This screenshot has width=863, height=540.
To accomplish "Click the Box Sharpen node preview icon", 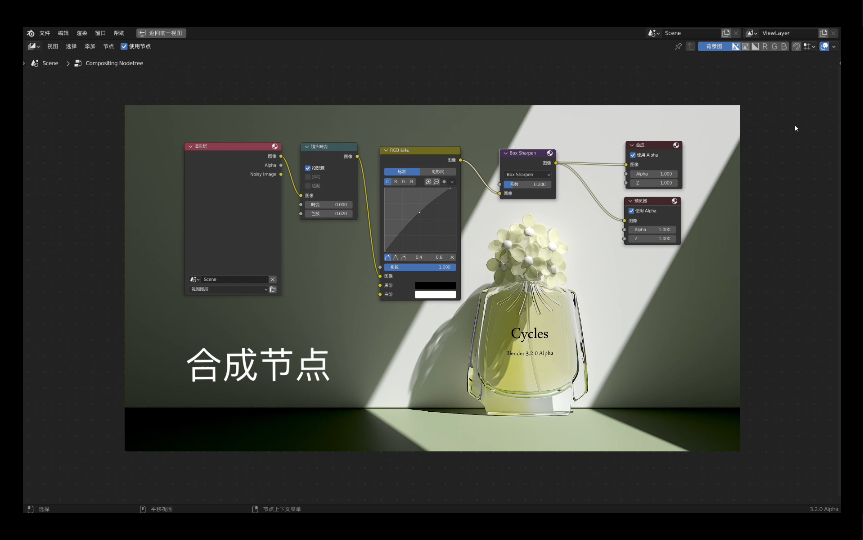I will [550, 153].
